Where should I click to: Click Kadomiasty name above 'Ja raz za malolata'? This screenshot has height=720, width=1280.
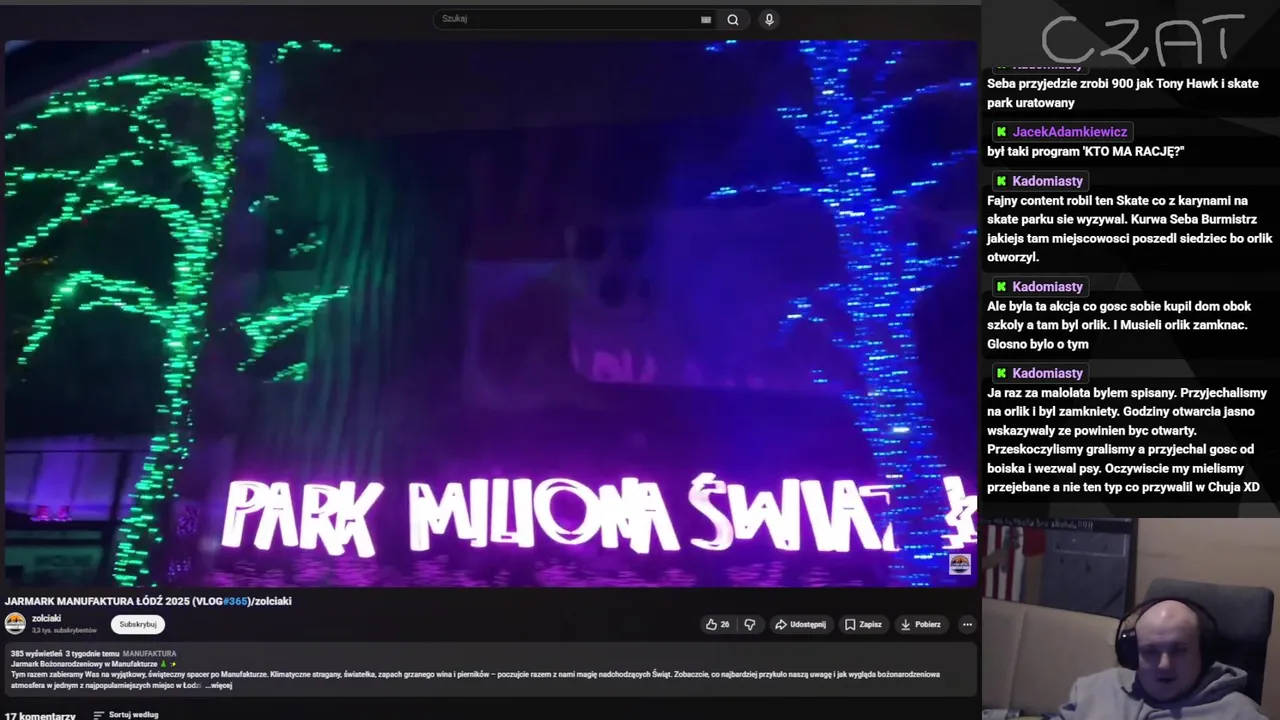[1047, 373]
